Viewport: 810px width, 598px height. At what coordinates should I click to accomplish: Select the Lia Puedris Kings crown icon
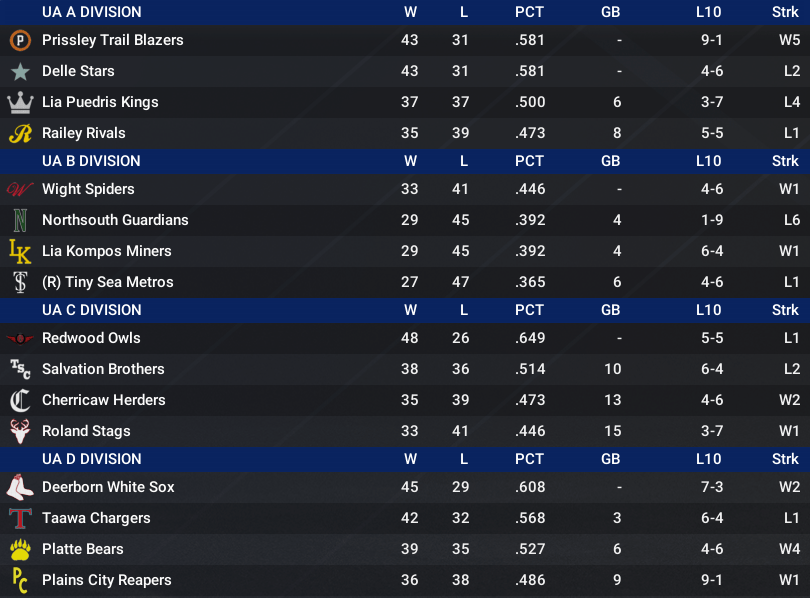tap(20, 102)
